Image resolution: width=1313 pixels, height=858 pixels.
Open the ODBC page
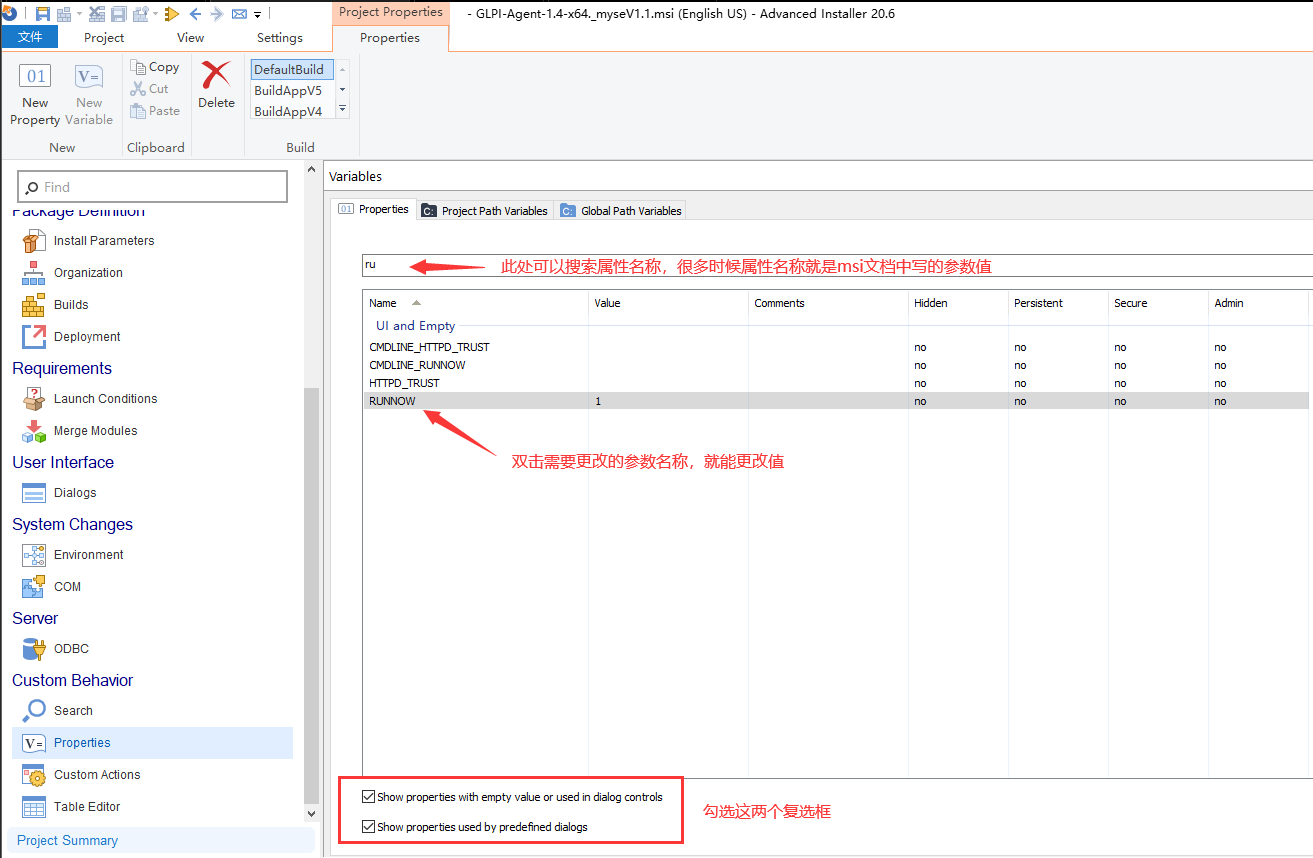(71, 648)
